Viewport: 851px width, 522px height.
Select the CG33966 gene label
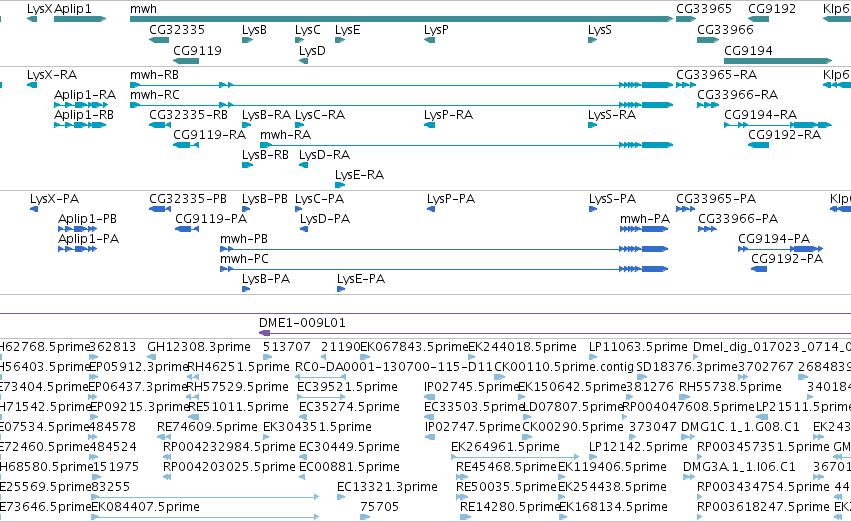[725, 30]
